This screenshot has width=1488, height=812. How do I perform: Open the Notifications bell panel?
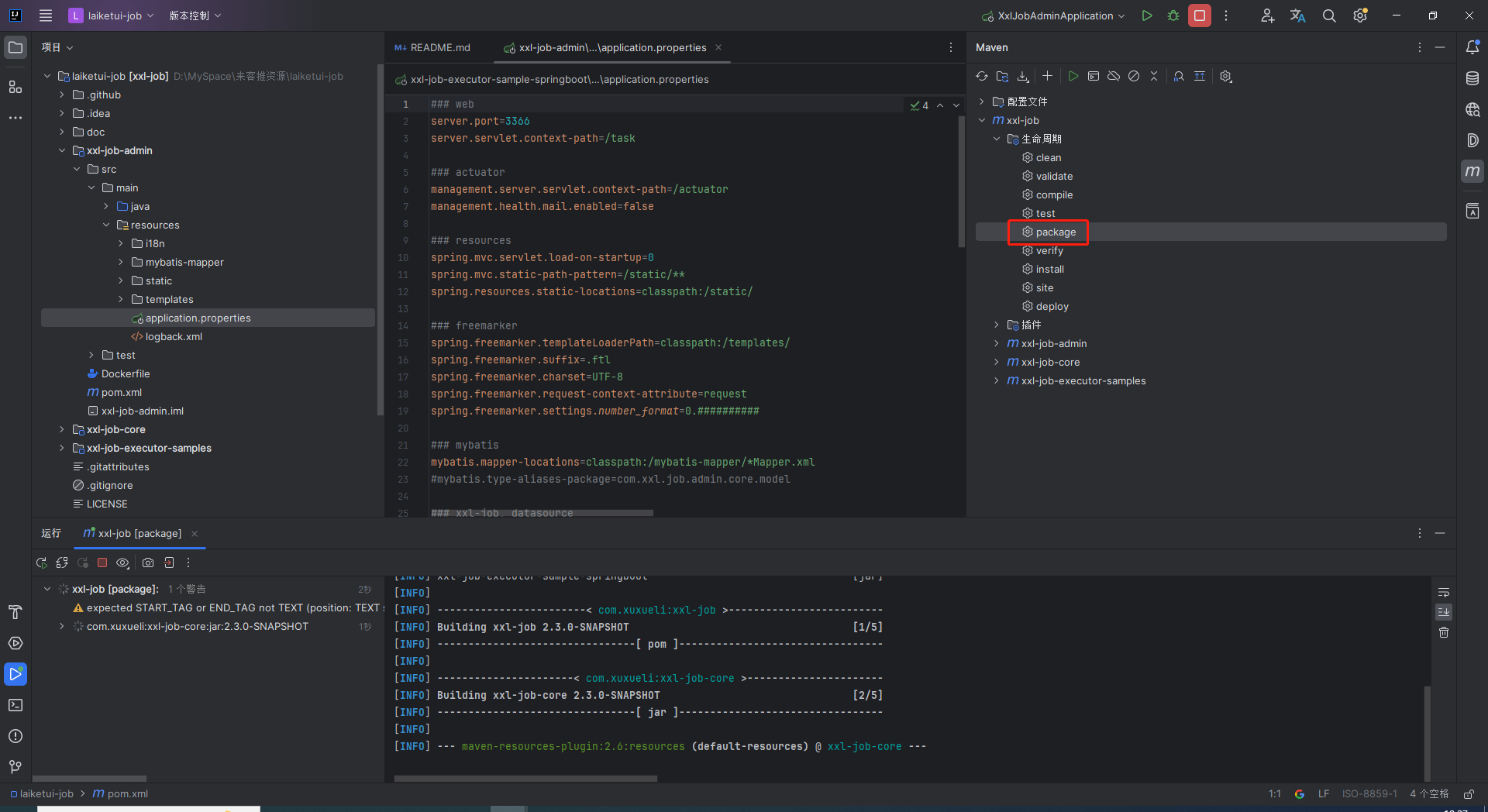pyautogui.click(x=1472, y=47)
